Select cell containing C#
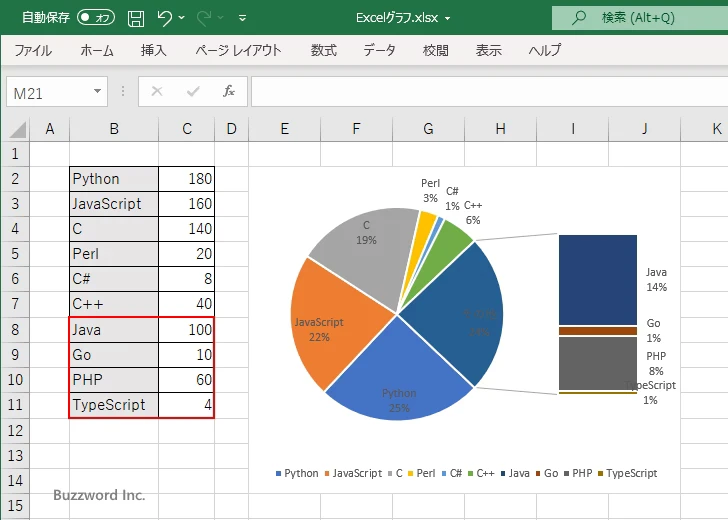The height and width of the screenshot is (520, 728). [x=114, y=279]
